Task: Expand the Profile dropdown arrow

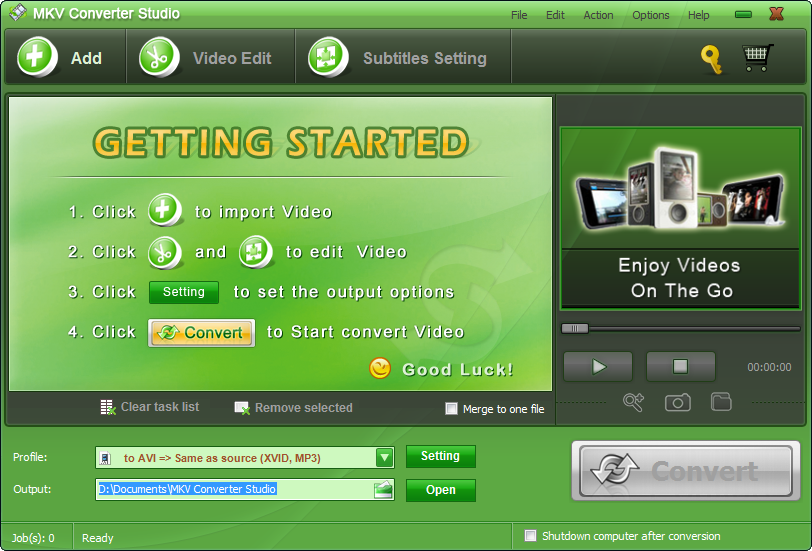Action: click(384, 457)
